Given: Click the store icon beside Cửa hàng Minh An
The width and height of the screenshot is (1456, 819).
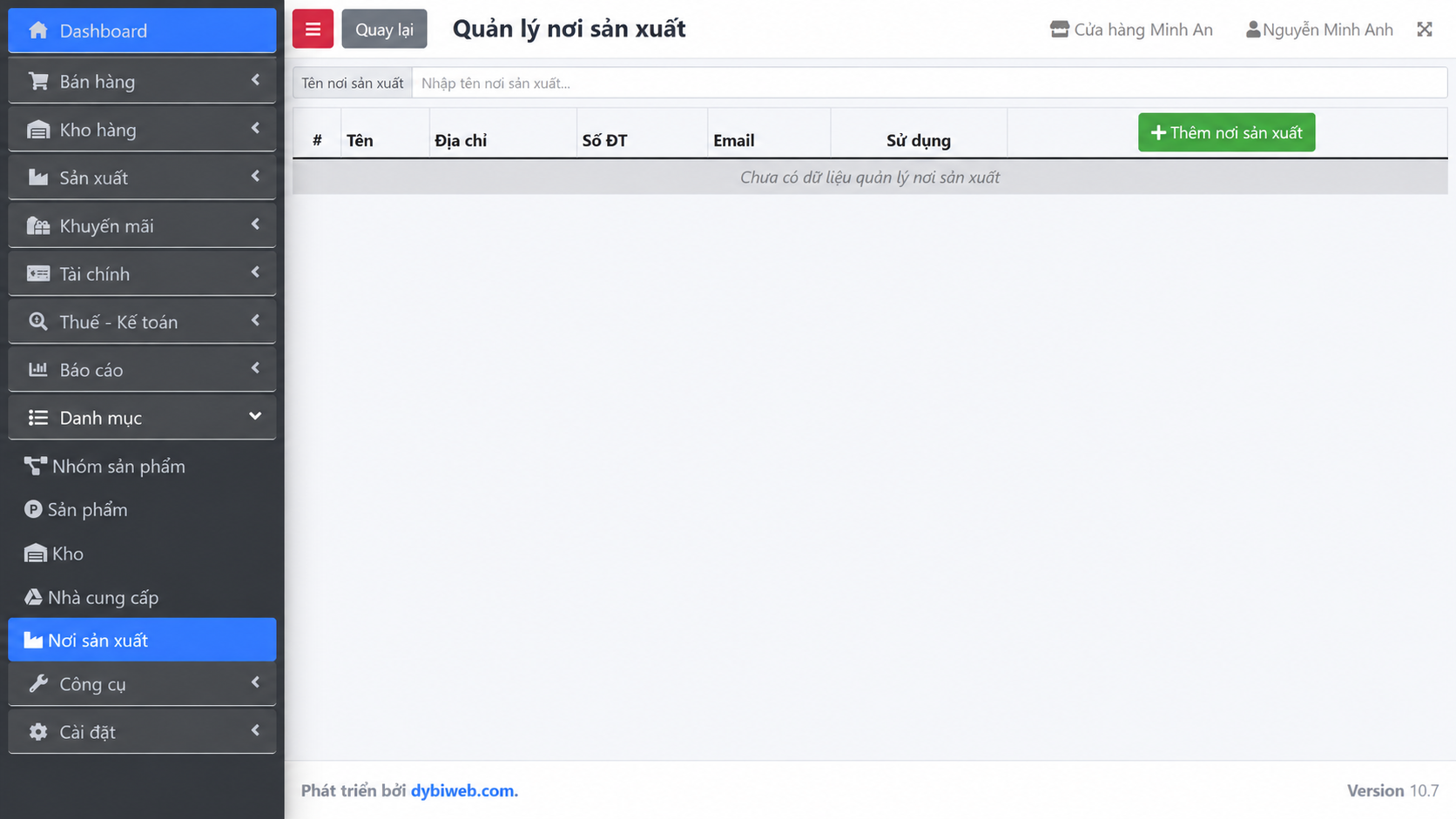Looking at the screenshot, I should pyautogui.click(x=1059, y=30).
